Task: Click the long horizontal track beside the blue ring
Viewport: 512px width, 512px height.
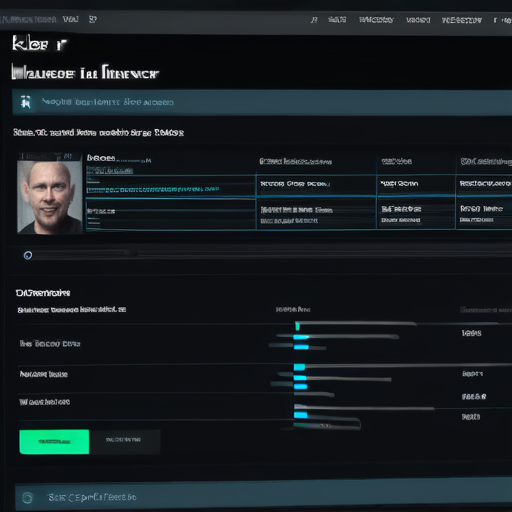Action: (272, 255)
